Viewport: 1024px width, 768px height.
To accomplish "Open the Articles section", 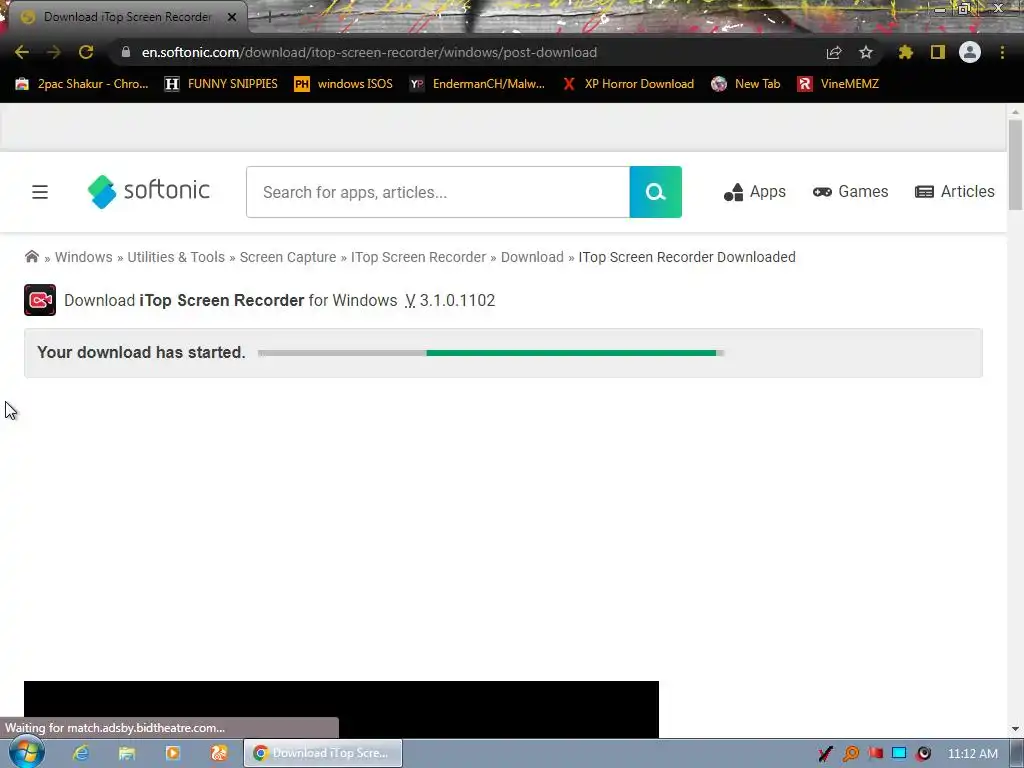I will pos(955,192).
